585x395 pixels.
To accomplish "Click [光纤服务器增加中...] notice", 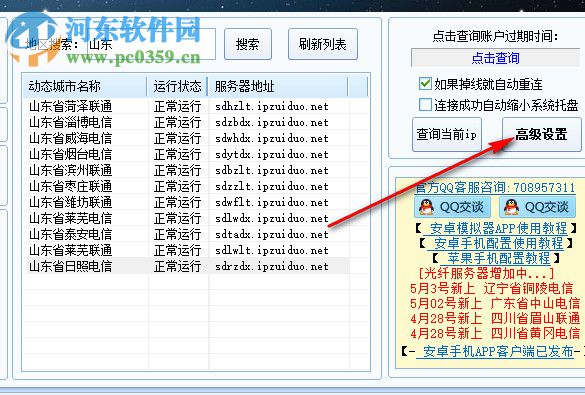I will (487, 274).
